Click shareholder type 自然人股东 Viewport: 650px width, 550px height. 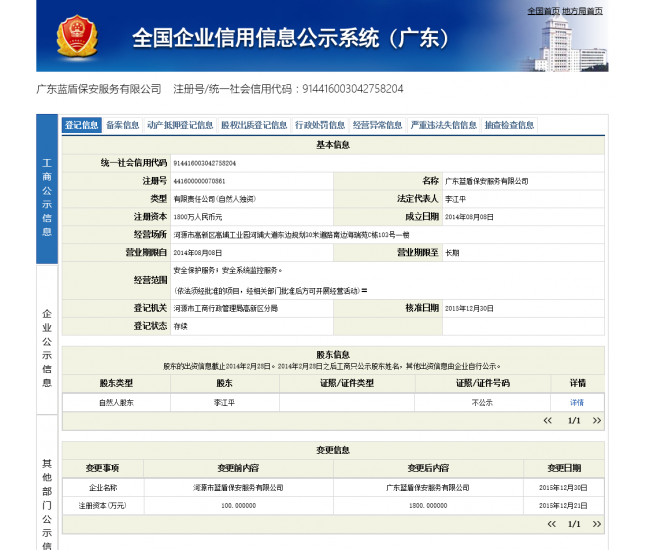pyautogui.click(x=116, y=402)
